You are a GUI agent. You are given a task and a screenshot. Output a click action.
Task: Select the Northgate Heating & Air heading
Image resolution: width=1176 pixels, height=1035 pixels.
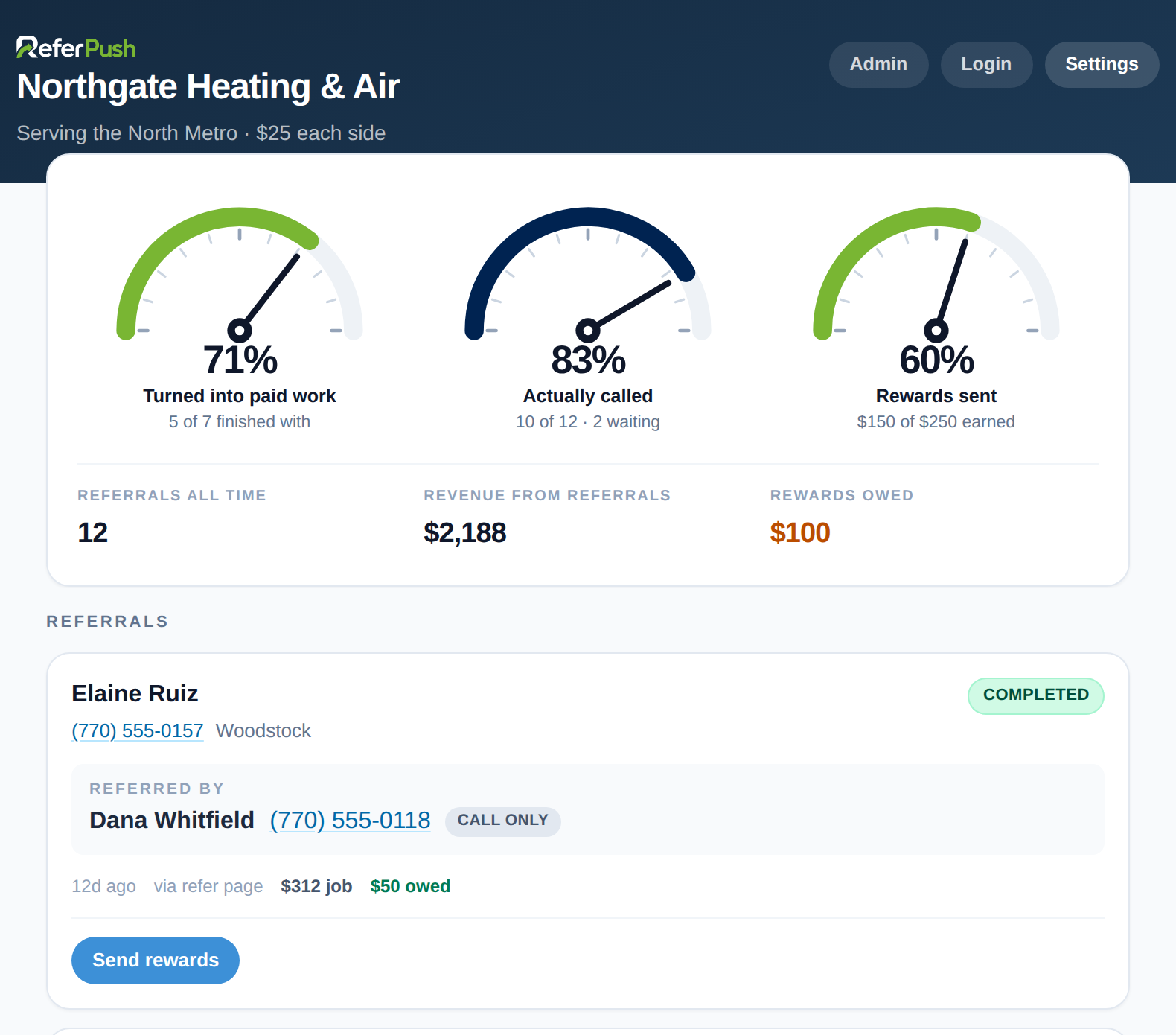208,86
